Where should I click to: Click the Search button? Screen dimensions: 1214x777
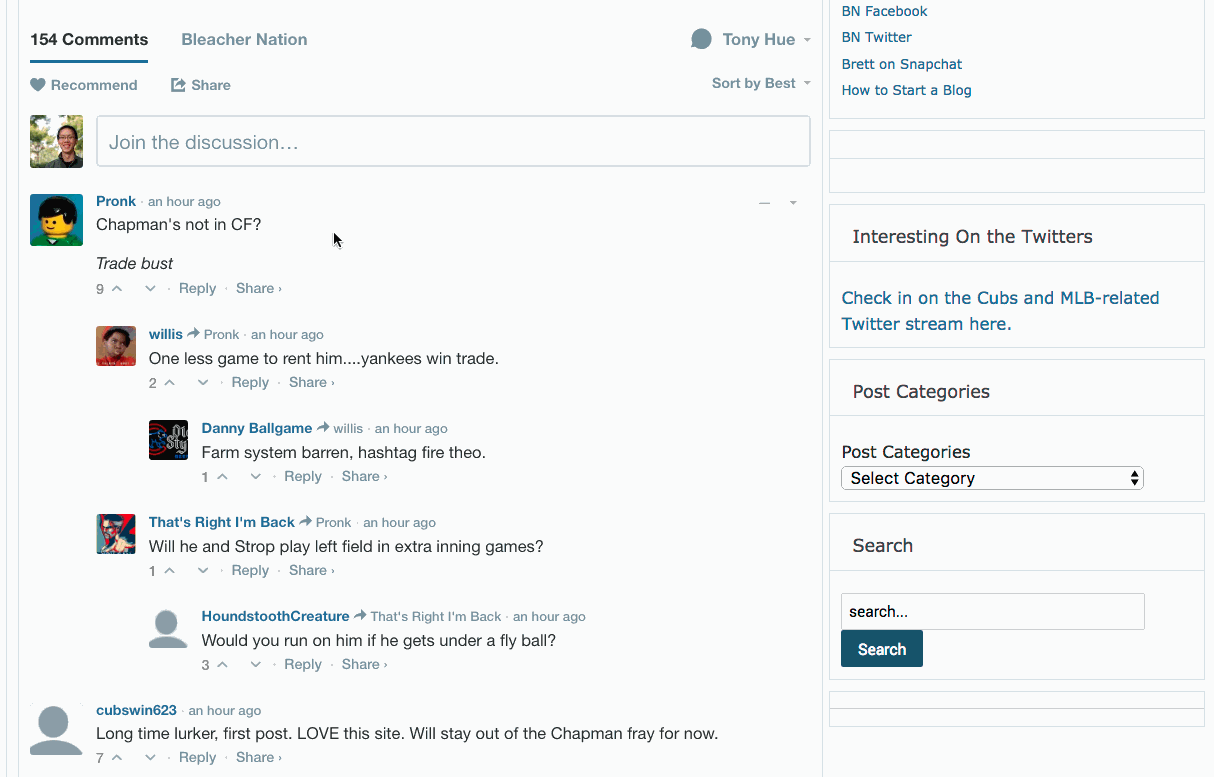[x=881, y=648]
